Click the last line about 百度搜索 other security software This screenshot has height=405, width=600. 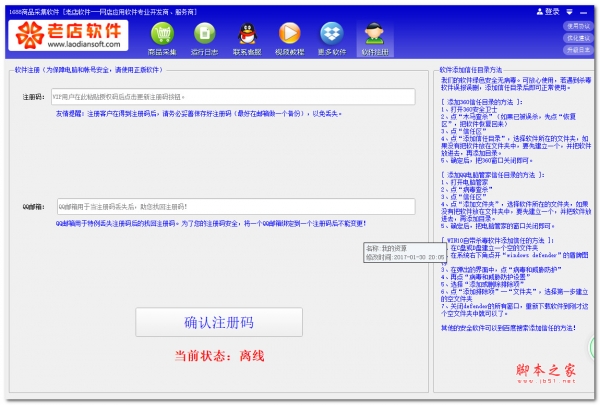(x=508, y=328)
